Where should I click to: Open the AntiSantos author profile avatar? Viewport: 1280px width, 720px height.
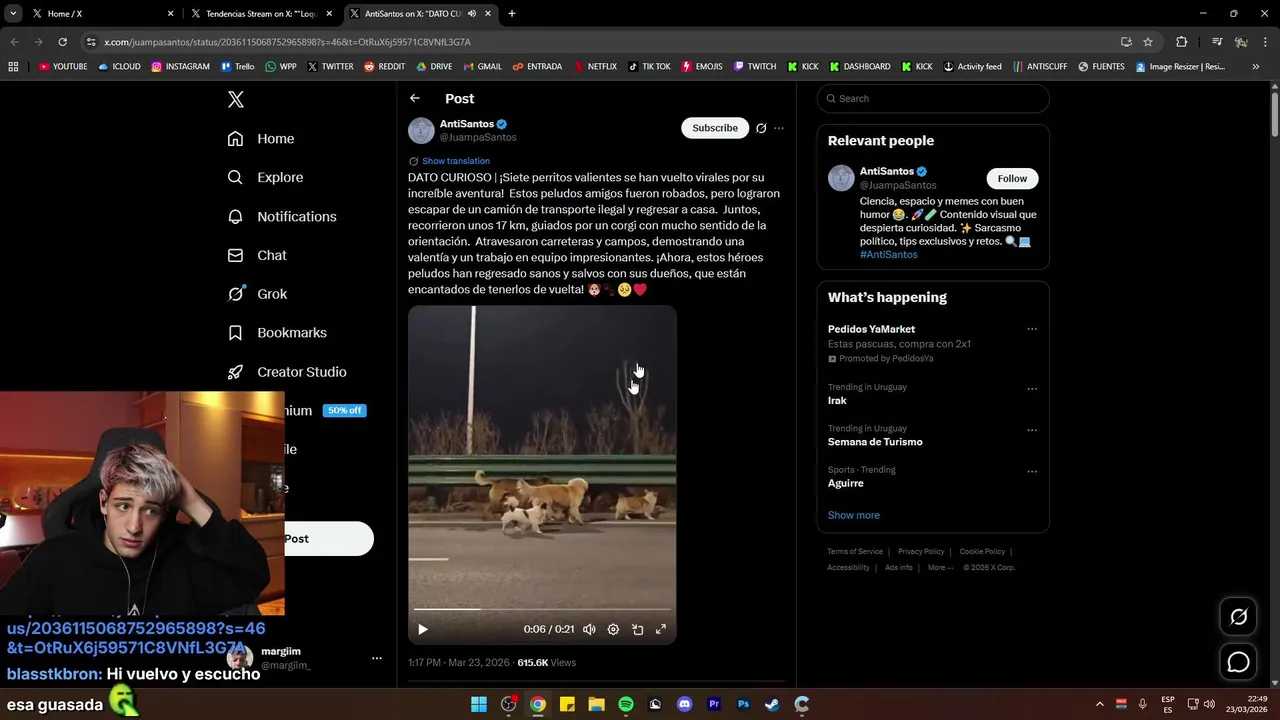(x=421, y=130)
